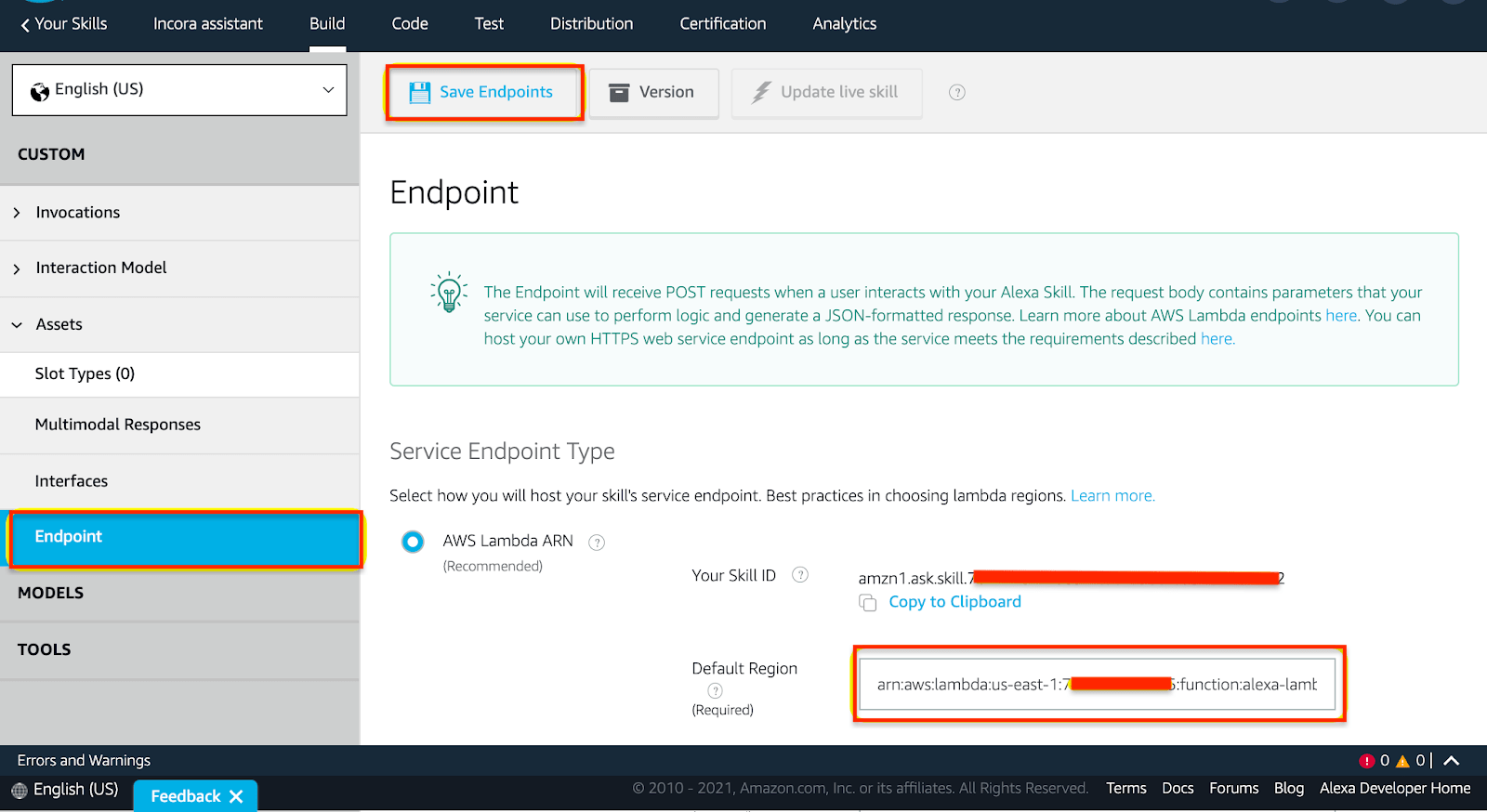Select the AWS Lambda ARN radio button
Screen dimensions: 1487x812
click(x=413, y=542)
